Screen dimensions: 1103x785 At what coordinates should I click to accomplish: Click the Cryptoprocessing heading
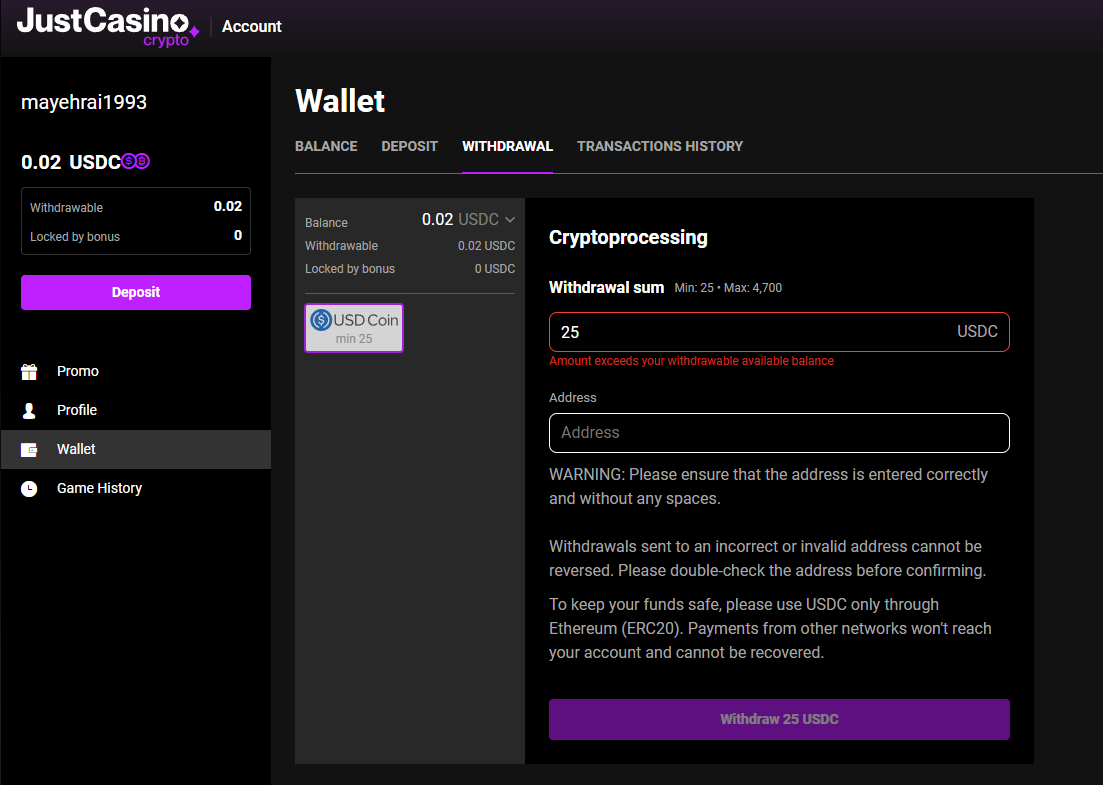coord(628,238)
